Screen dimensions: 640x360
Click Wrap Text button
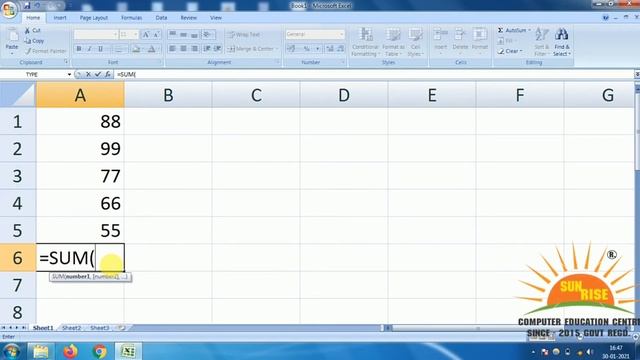[x=244, y=35]
